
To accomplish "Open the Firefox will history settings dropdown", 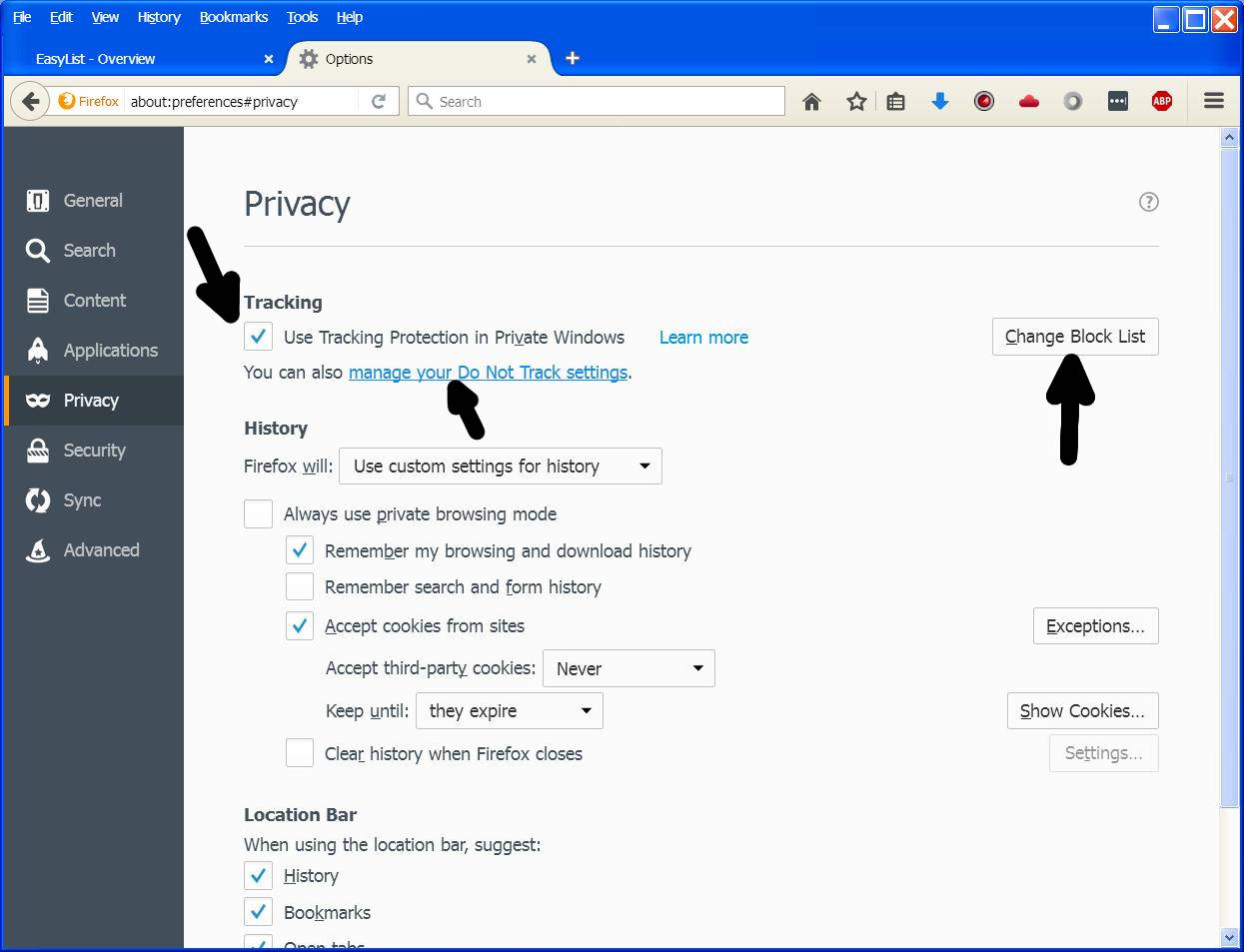I will click(x=501, y=467).
